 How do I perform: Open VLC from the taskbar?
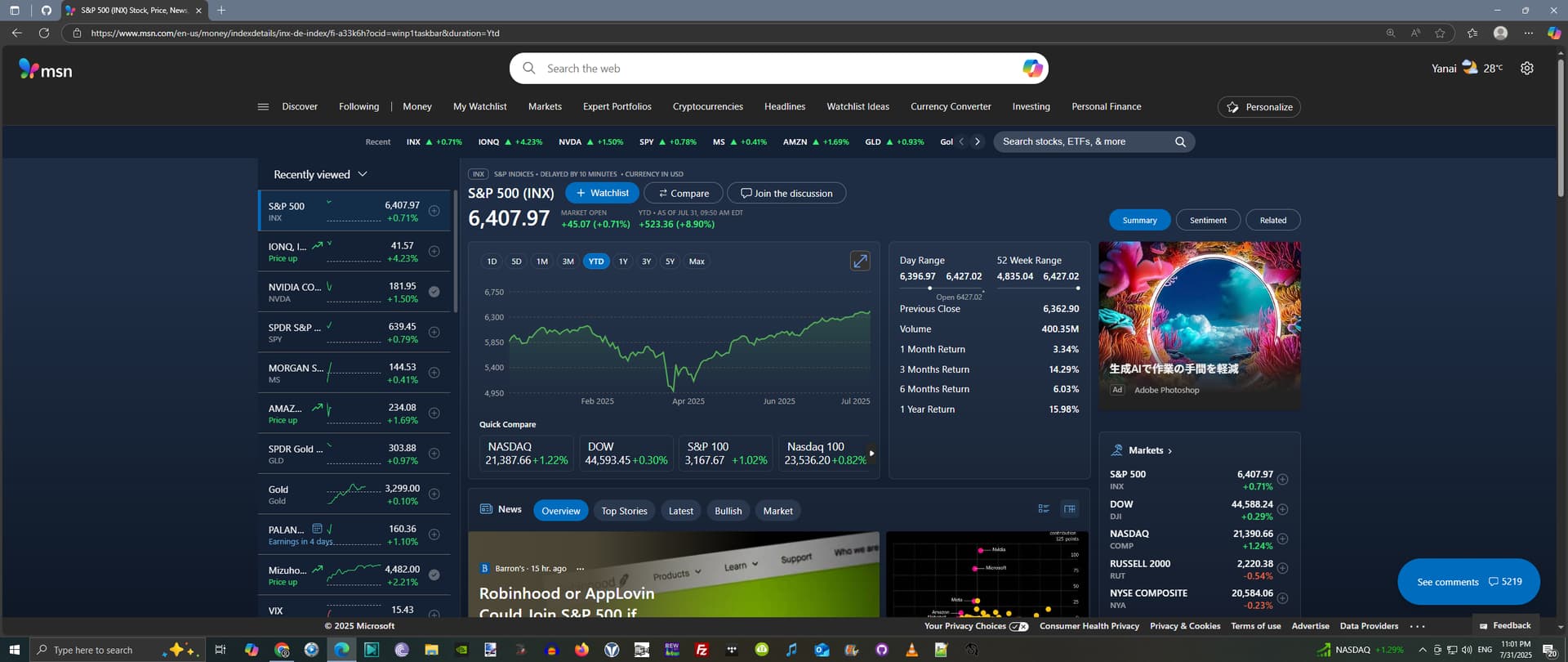point(911,650)
